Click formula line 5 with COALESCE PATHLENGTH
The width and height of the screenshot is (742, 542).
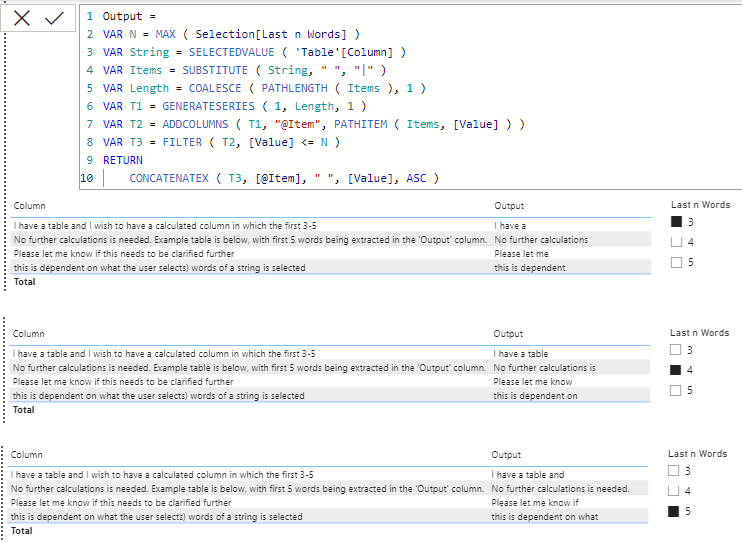pos(264,88)
